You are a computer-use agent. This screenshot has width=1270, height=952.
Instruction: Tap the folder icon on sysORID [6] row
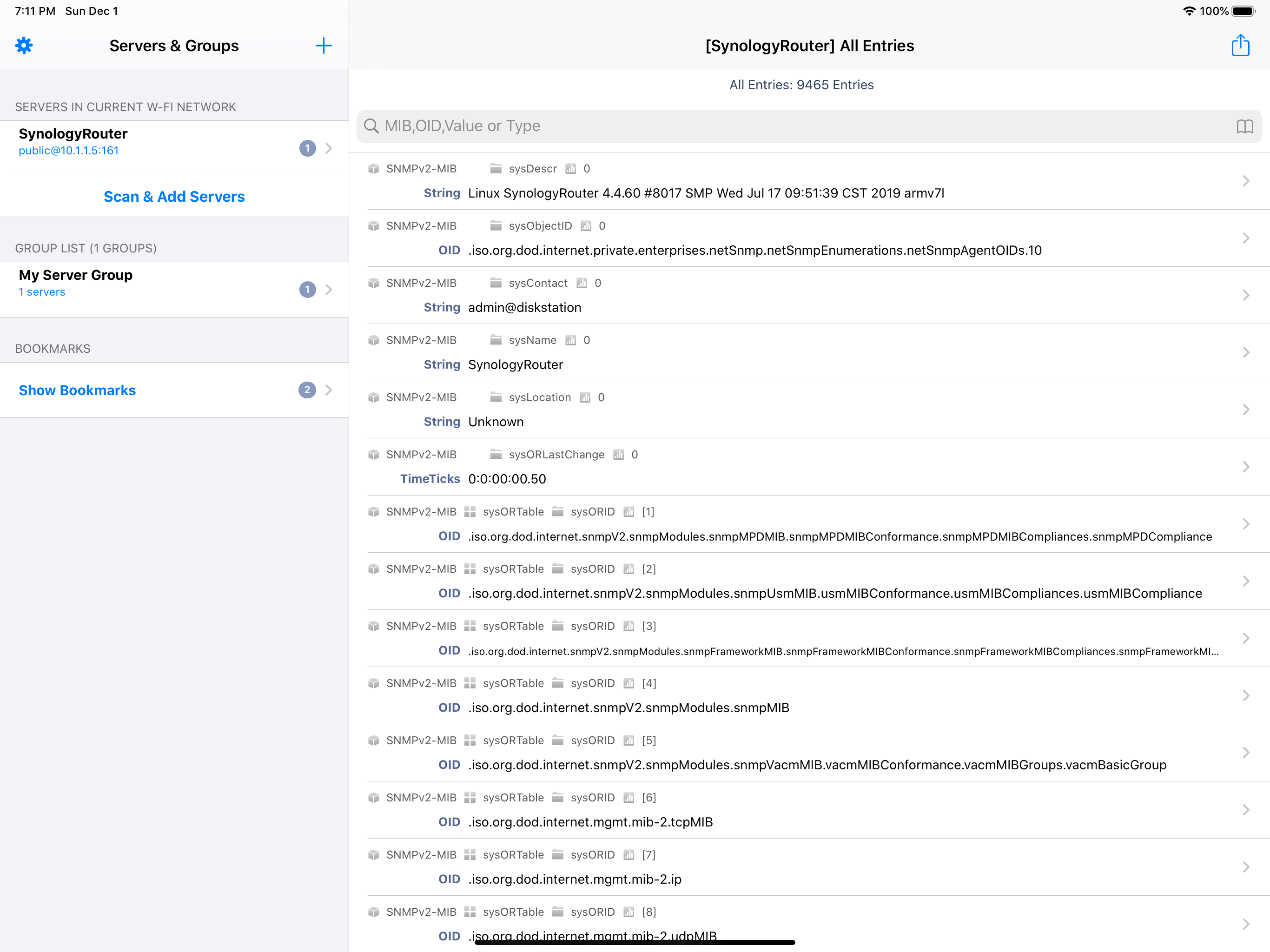coord(557,798)
